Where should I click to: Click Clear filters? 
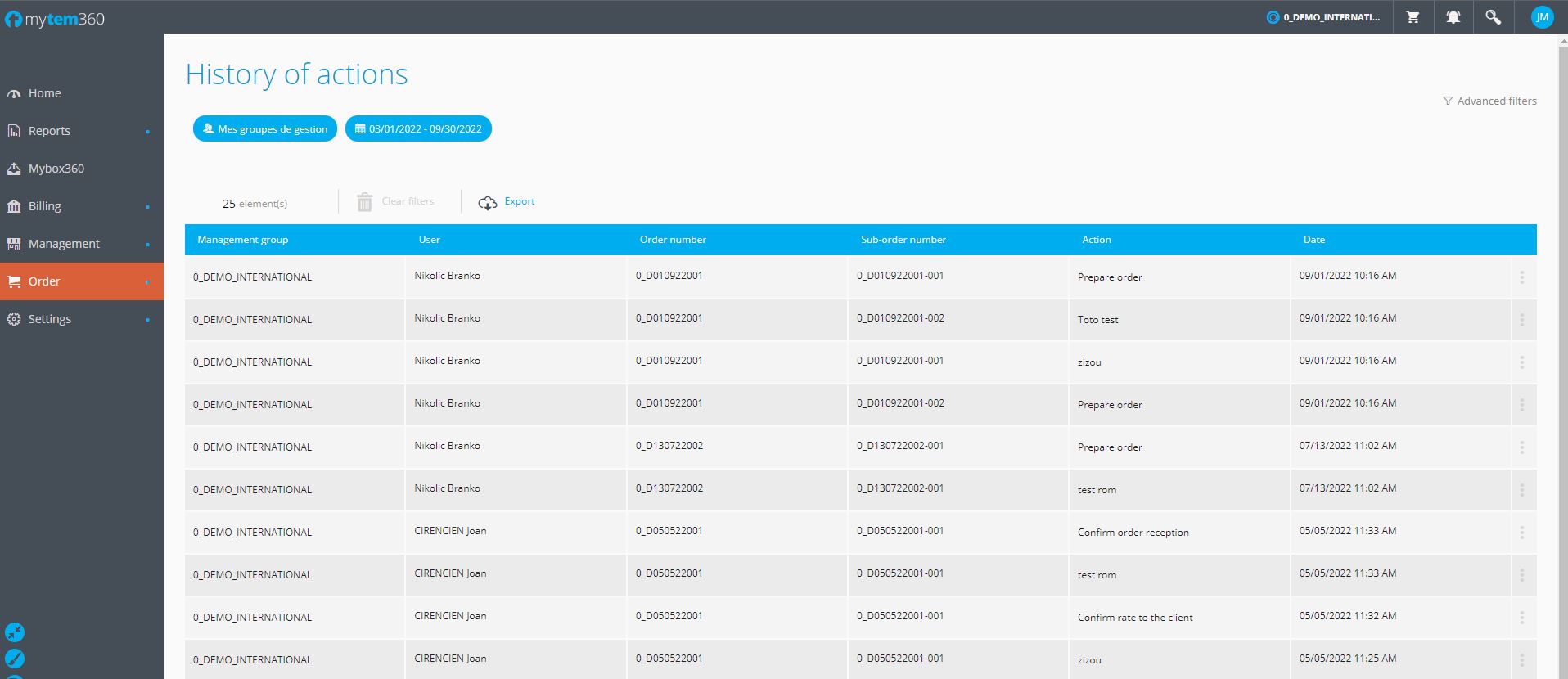point(408,201)
